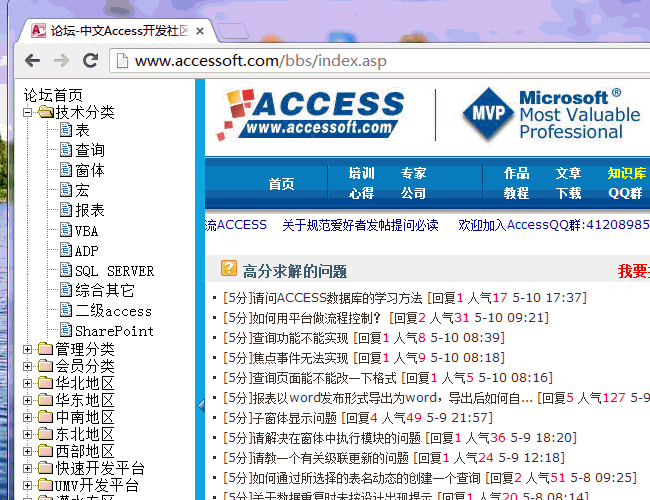Click the document icon beside 报表
The width and height of the screenshot is (650, 500).
(x=66, y=210)
